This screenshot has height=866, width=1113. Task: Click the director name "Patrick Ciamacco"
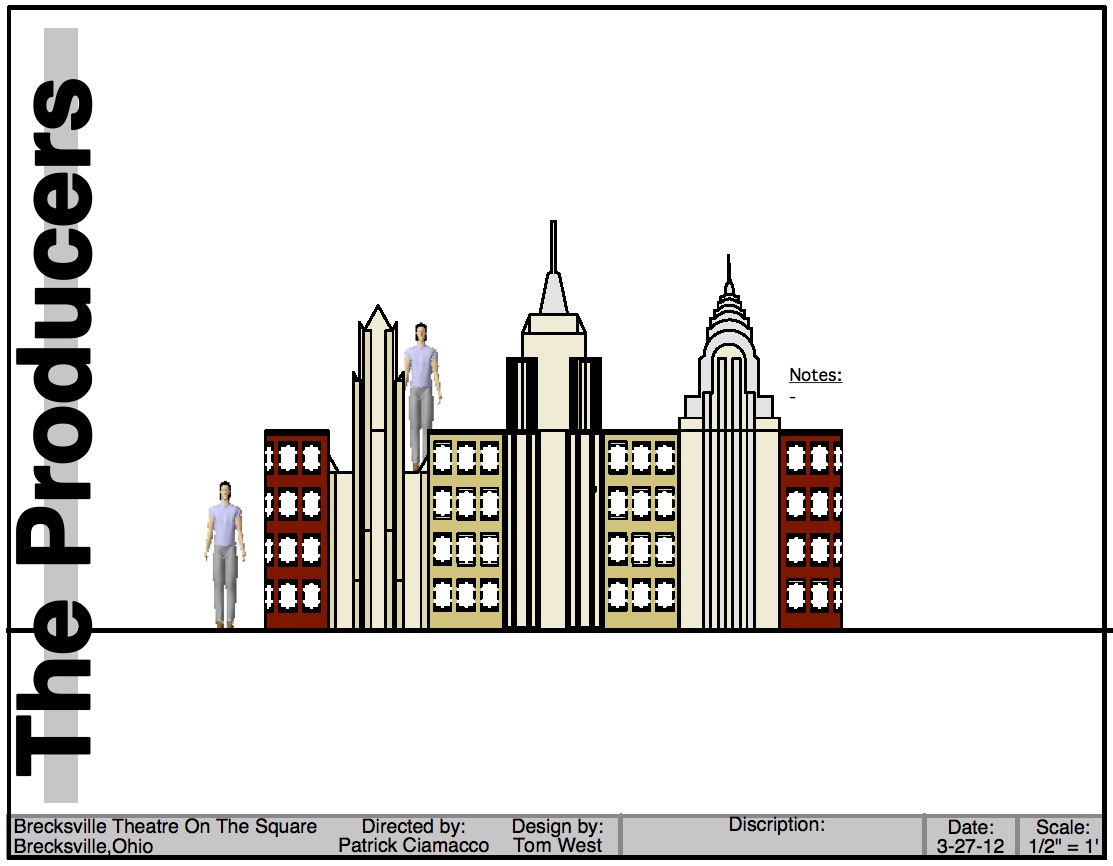[x=414, y=846]
